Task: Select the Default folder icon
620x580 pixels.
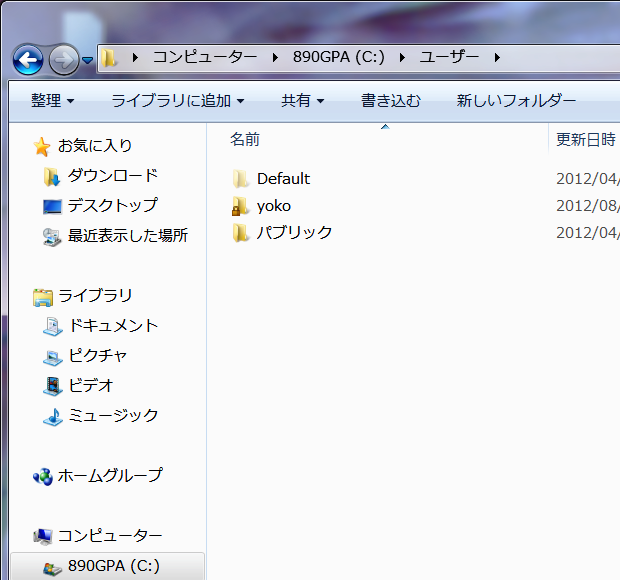Action: 240,179
